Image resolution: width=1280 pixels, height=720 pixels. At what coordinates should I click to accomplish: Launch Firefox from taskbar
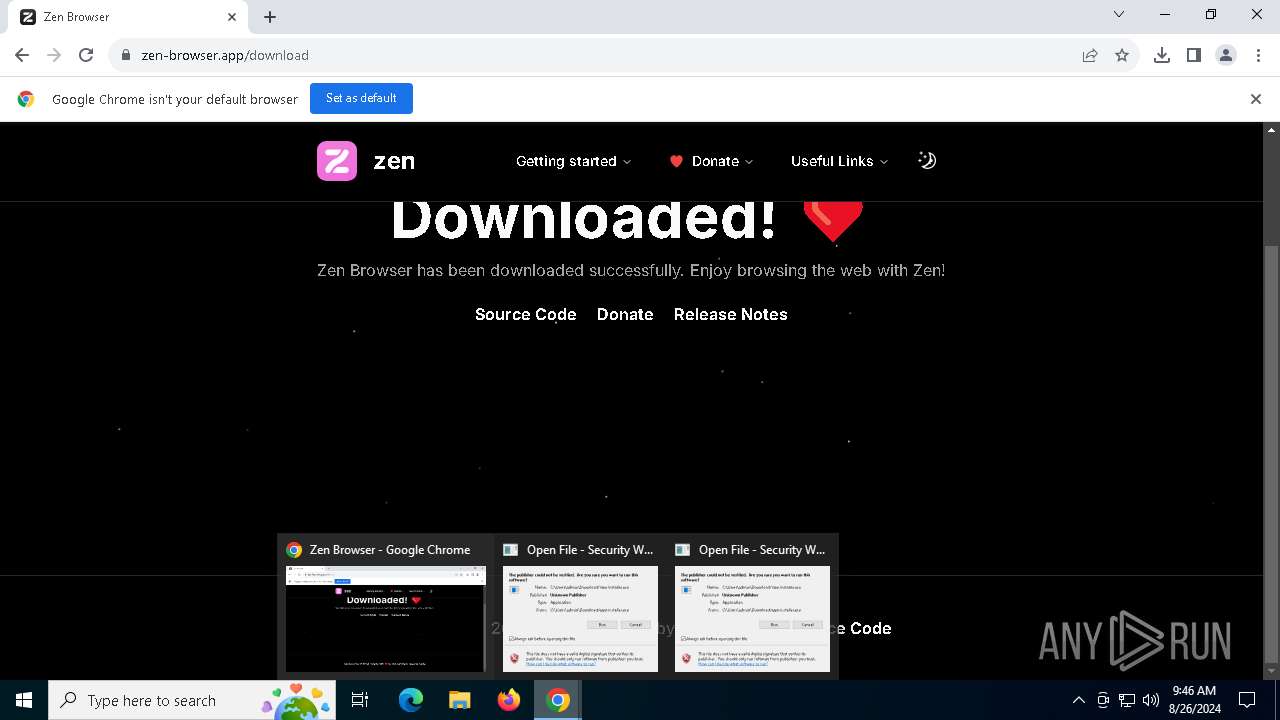tap(508, 700)
